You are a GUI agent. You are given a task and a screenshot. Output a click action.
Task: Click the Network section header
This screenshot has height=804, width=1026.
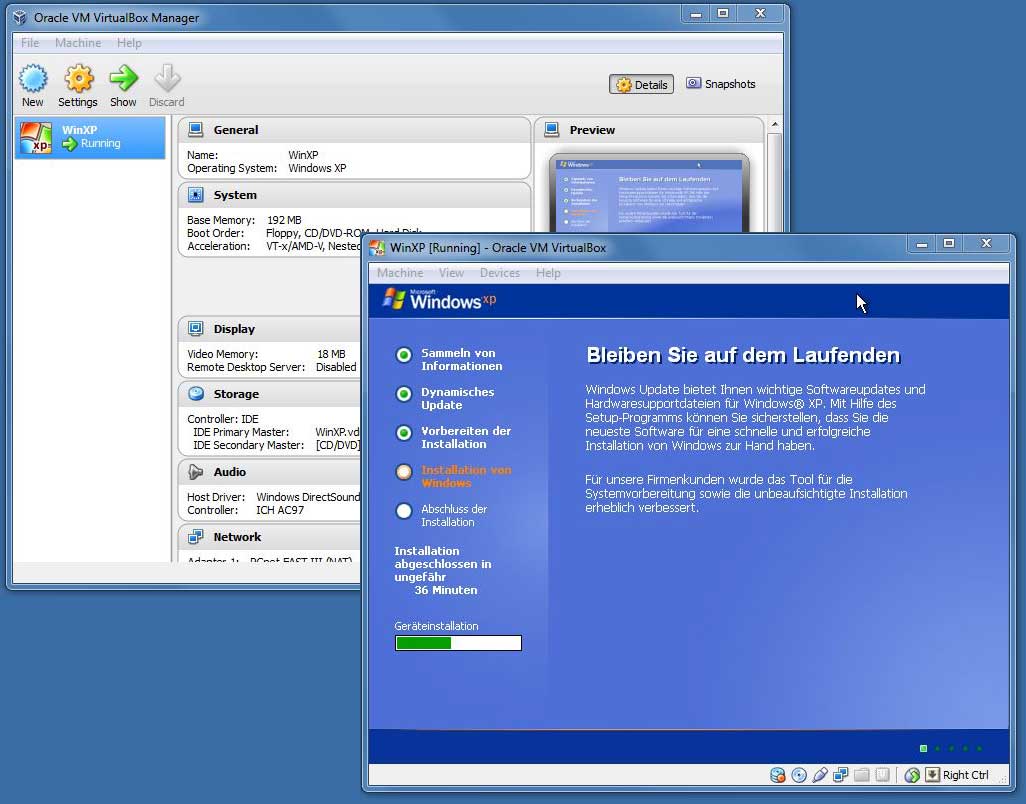pos(270,536)
